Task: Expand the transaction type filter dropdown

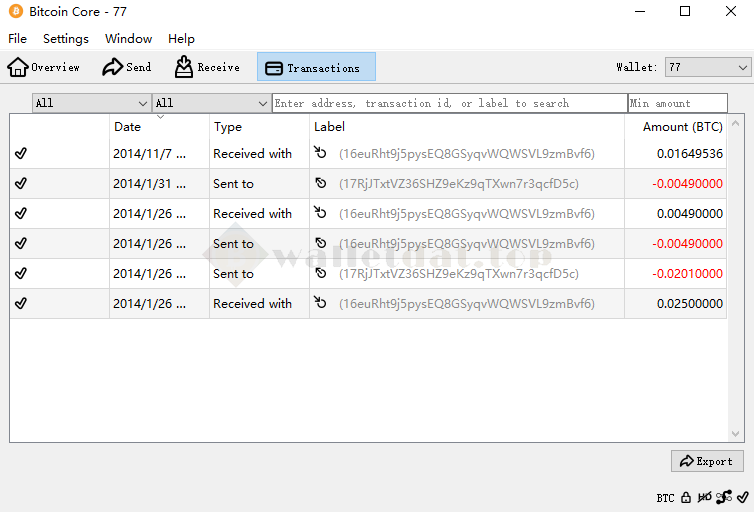Action: coord(211,103)
